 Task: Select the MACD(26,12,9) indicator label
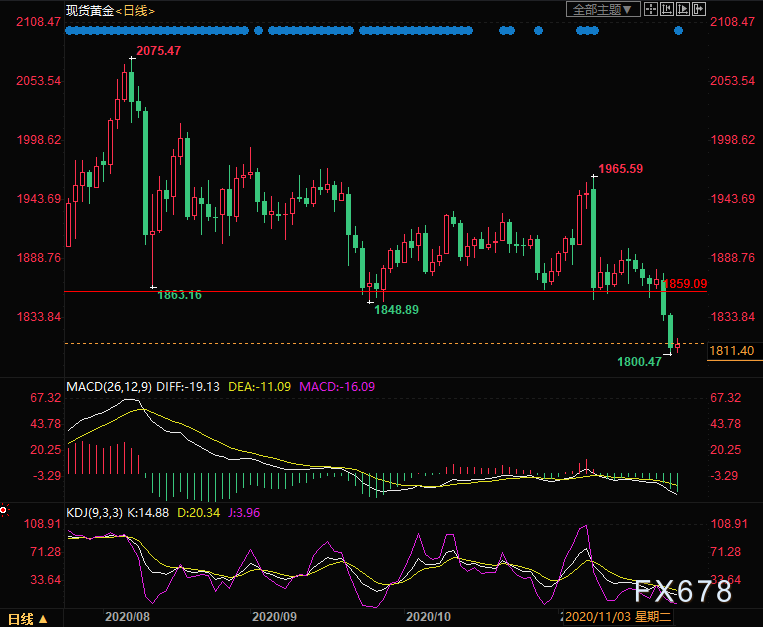click(x=109, y=387)
